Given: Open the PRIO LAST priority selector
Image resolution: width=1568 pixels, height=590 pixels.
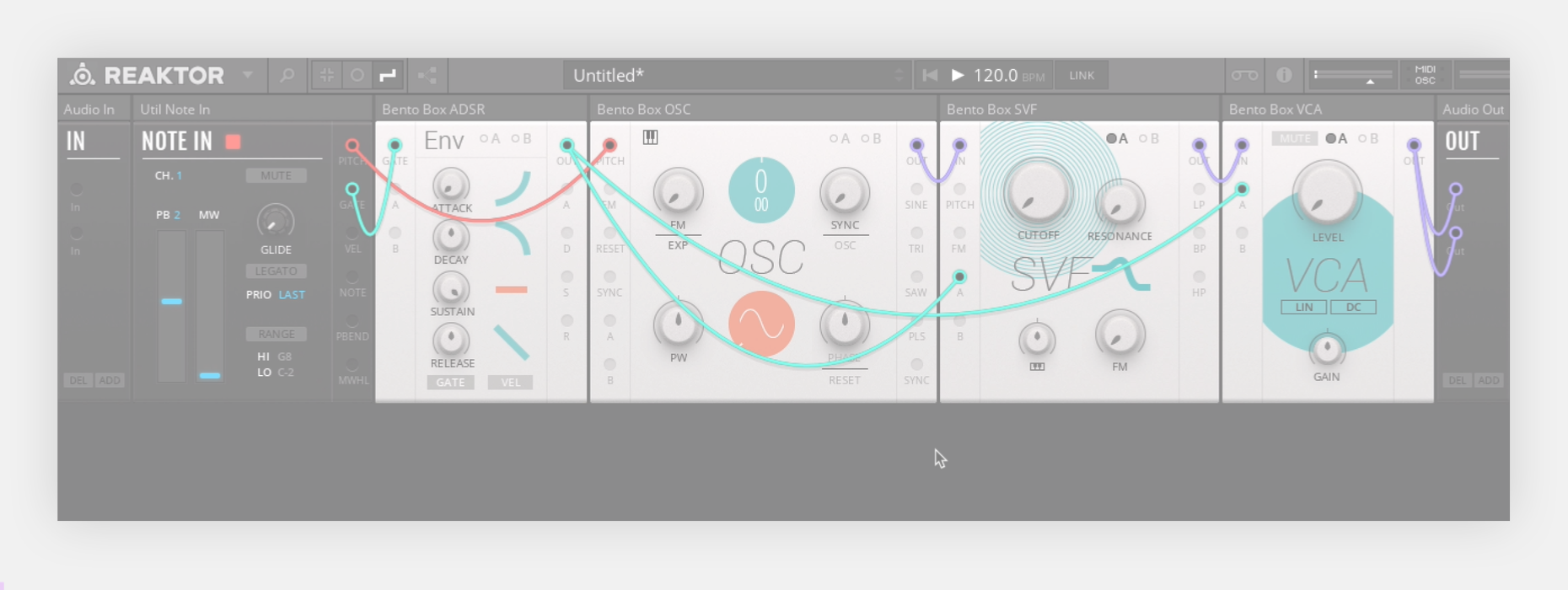Looking at the screenshot, I should coord(292,294).
